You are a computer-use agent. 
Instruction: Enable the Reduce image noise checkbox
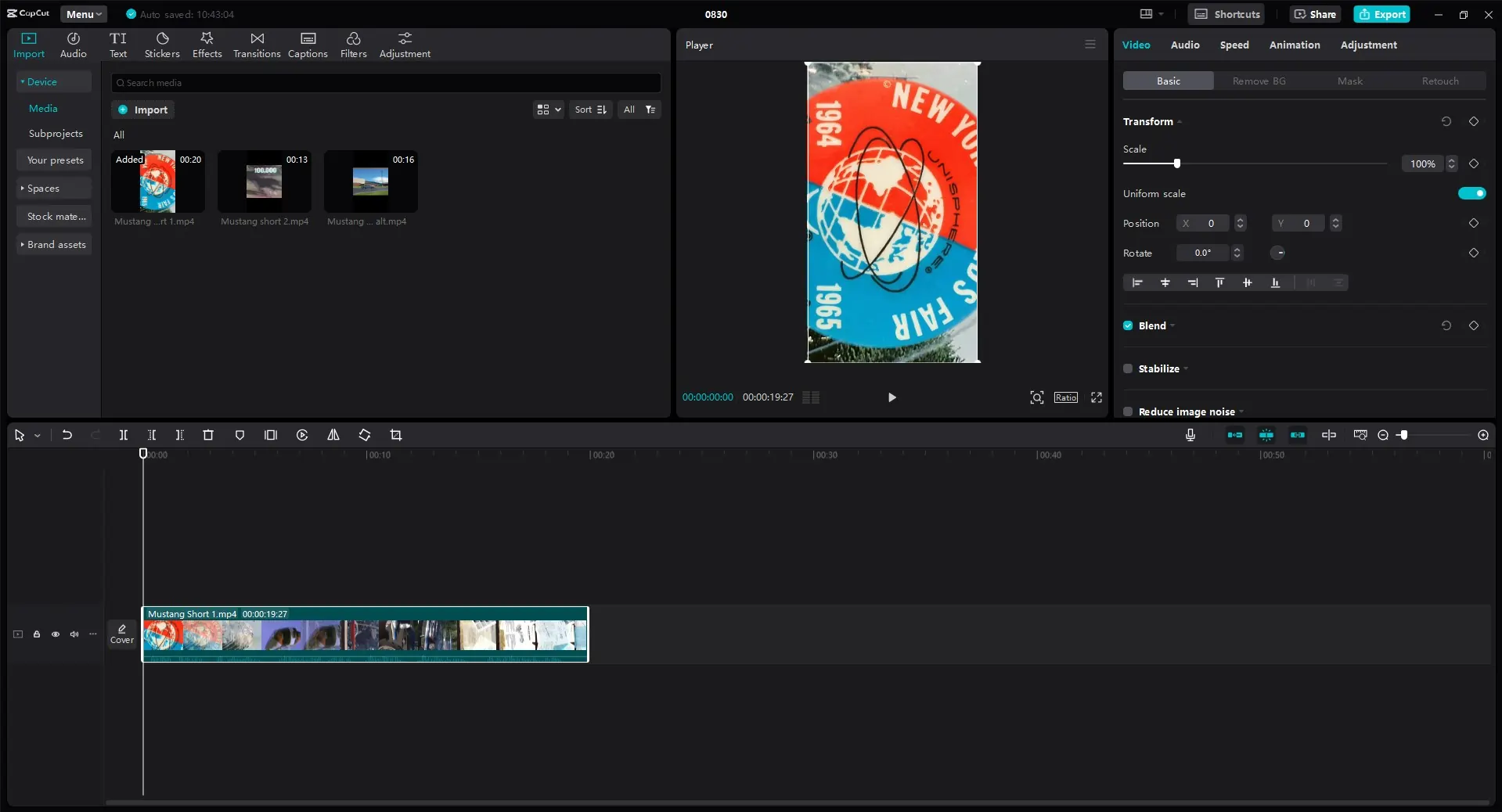(1128, 411)
